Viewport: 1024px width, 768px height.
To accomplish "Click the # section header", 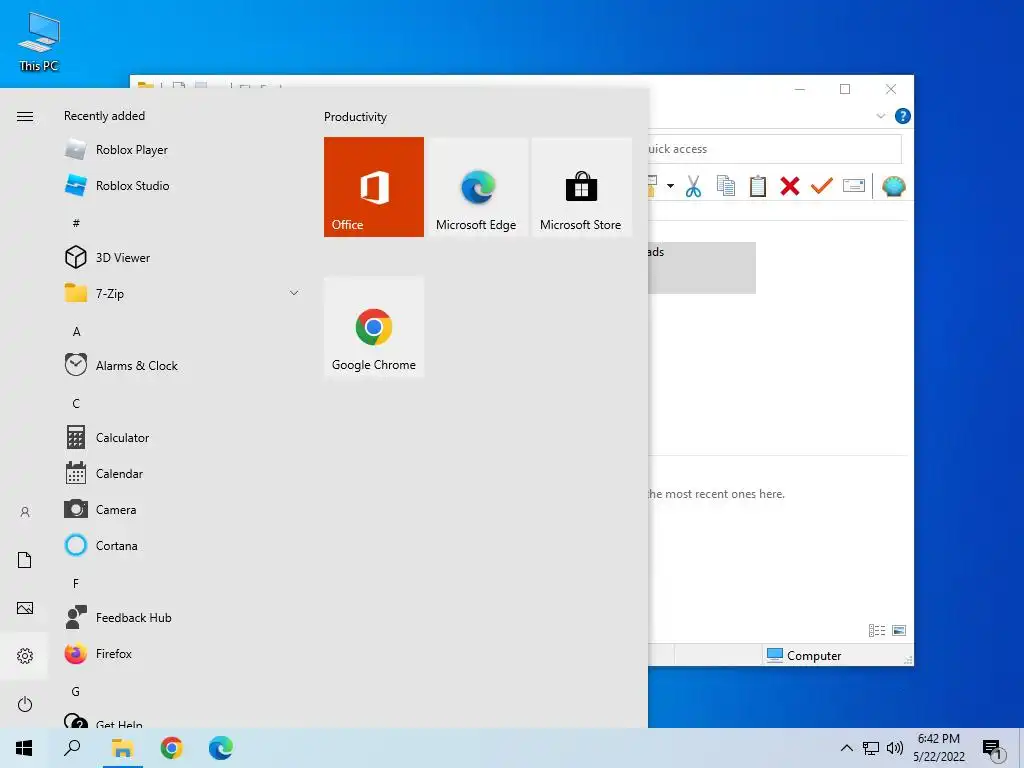I will (x=76, y=223).
